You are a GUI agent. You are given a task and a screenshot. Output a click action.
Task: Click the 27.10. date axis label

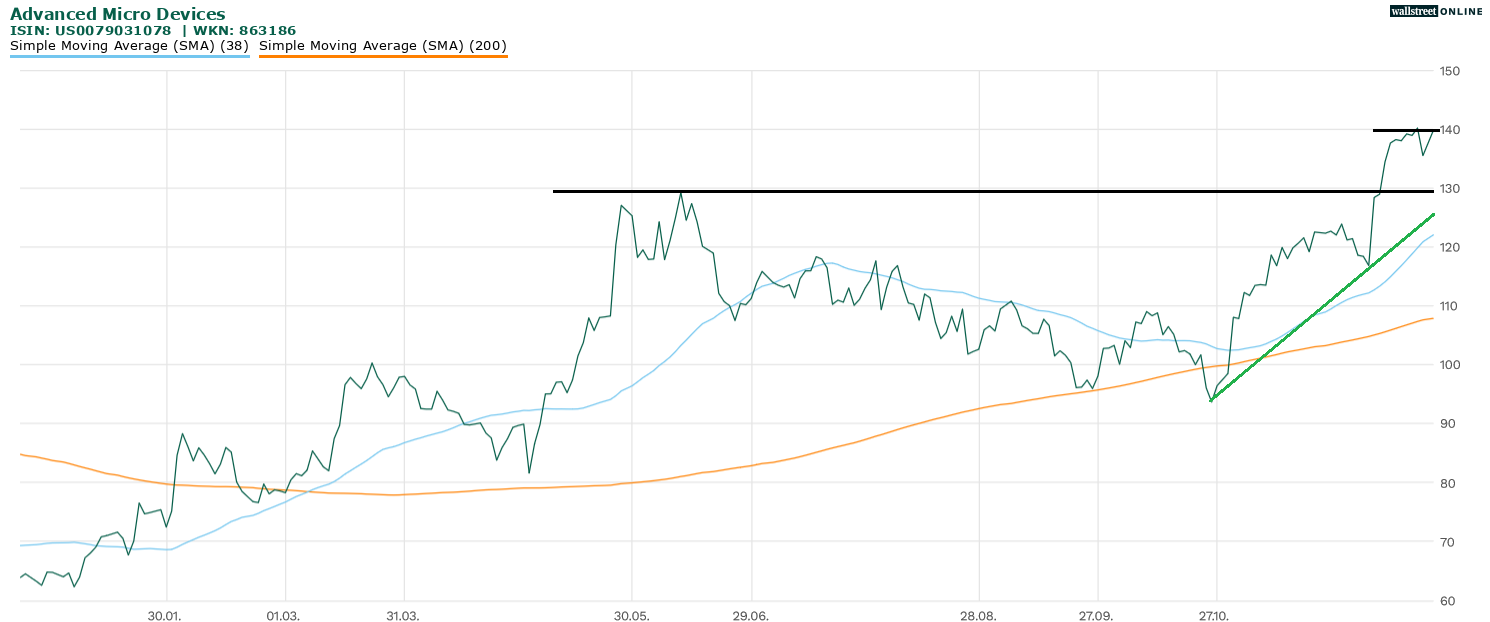point(1215,615)
